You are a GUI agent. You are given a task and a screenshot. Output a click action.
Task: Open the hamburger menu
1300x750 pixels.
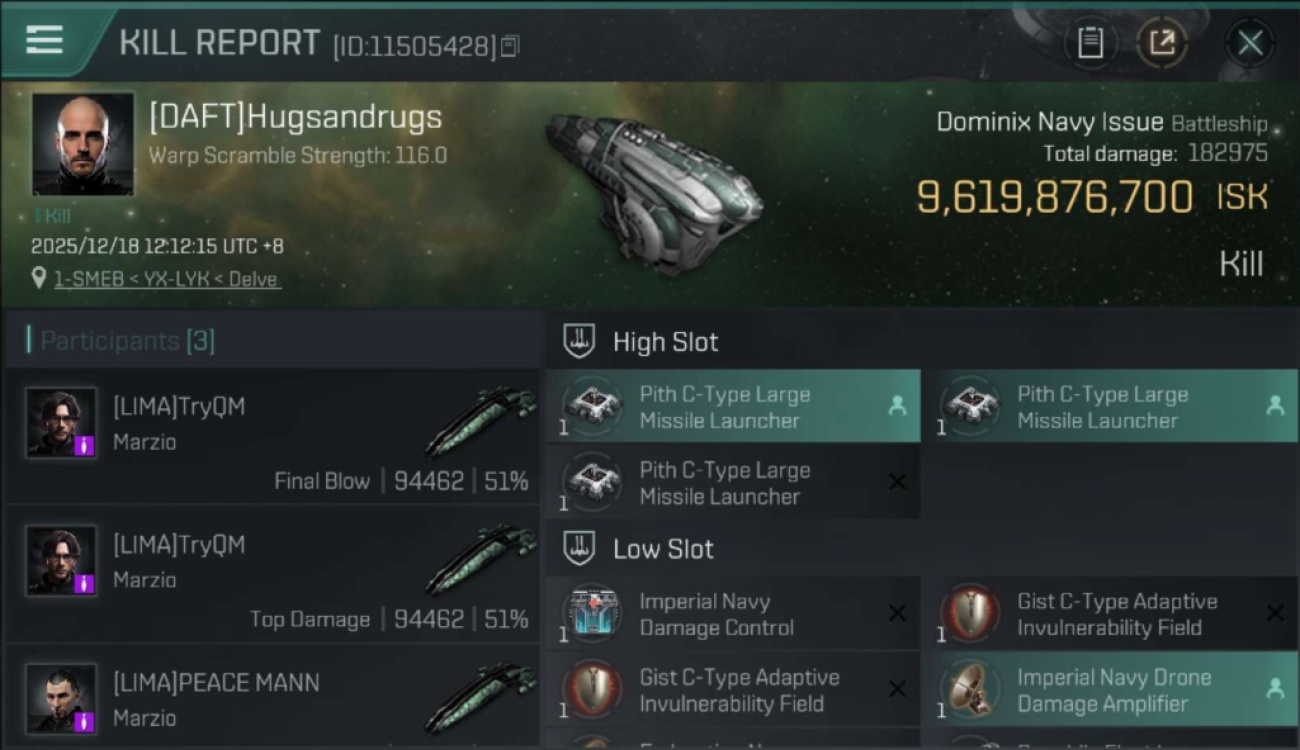point(45,40)
